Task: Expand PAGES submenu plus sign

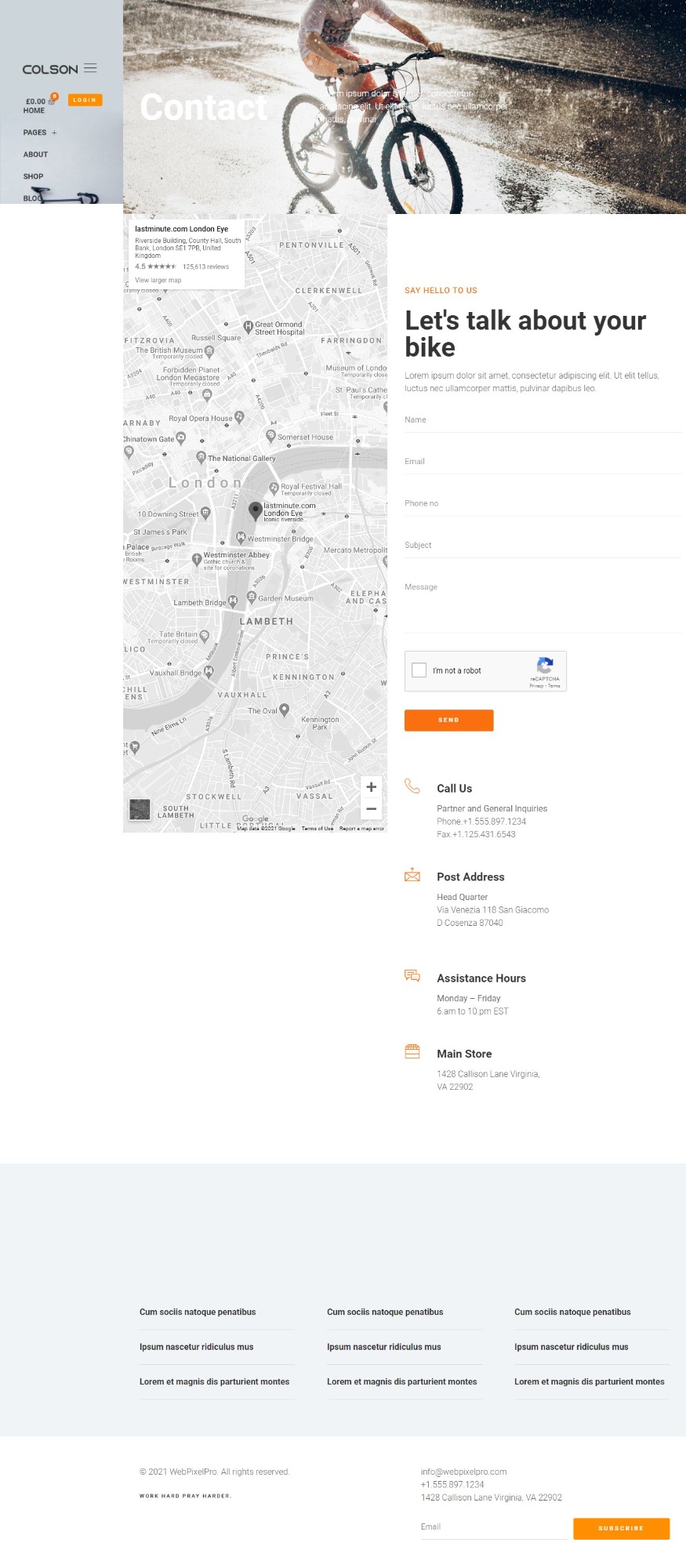Action: click(54, 132)
